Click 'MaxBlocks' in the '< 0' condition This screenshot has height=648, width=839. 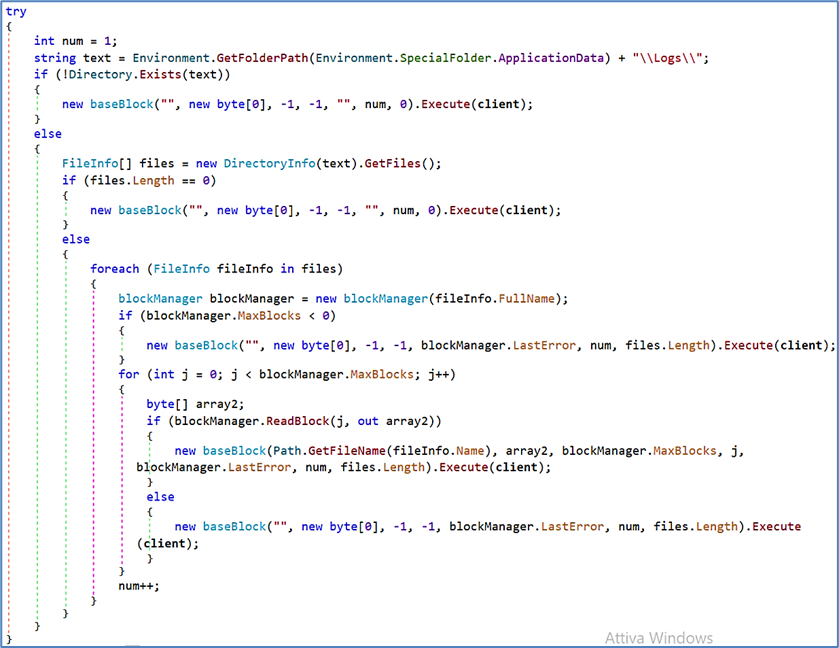(x=269, y=316)
